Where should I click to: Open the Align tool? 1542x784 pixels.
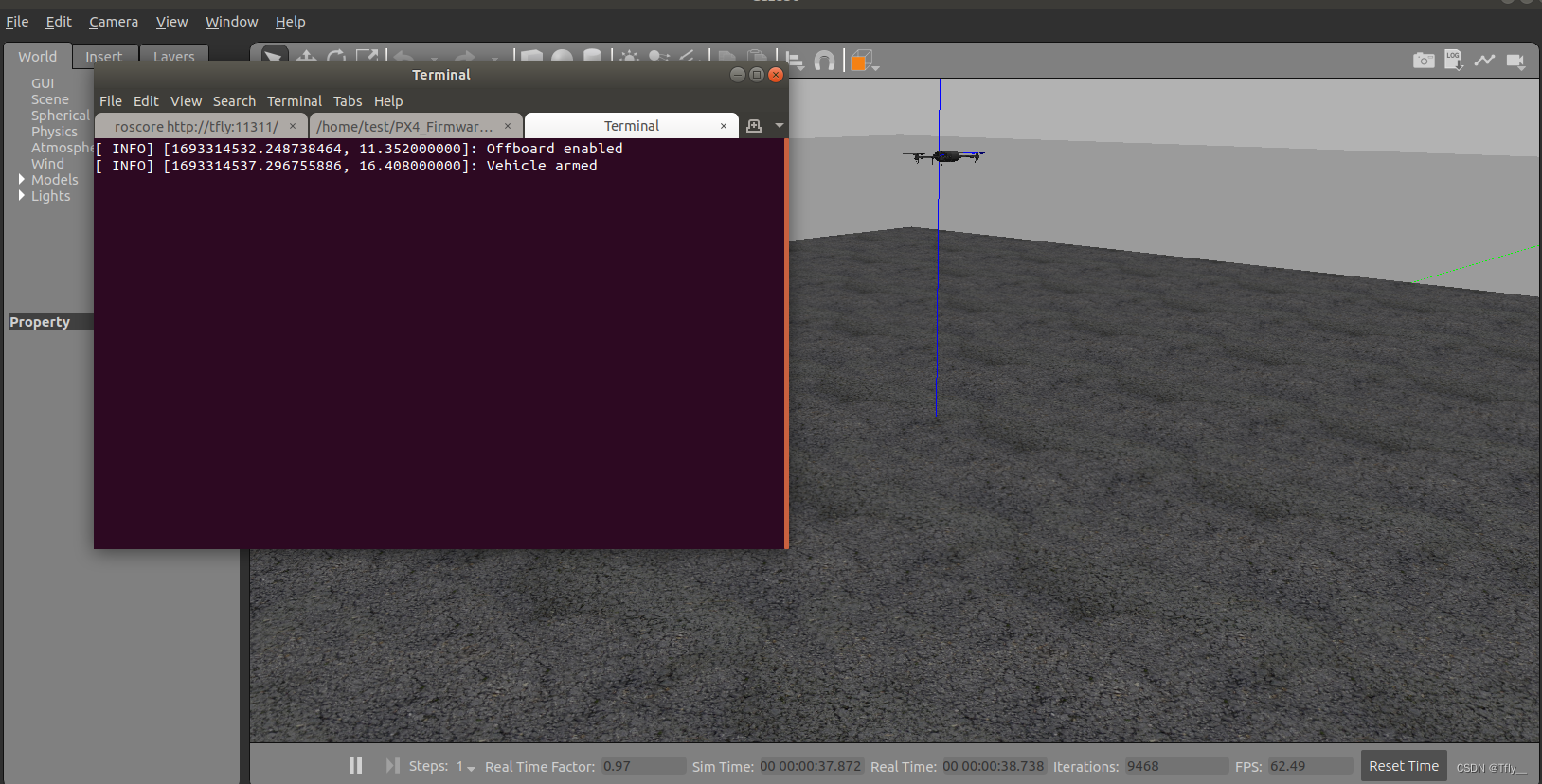pyautogui.click(x=795, y=61)
